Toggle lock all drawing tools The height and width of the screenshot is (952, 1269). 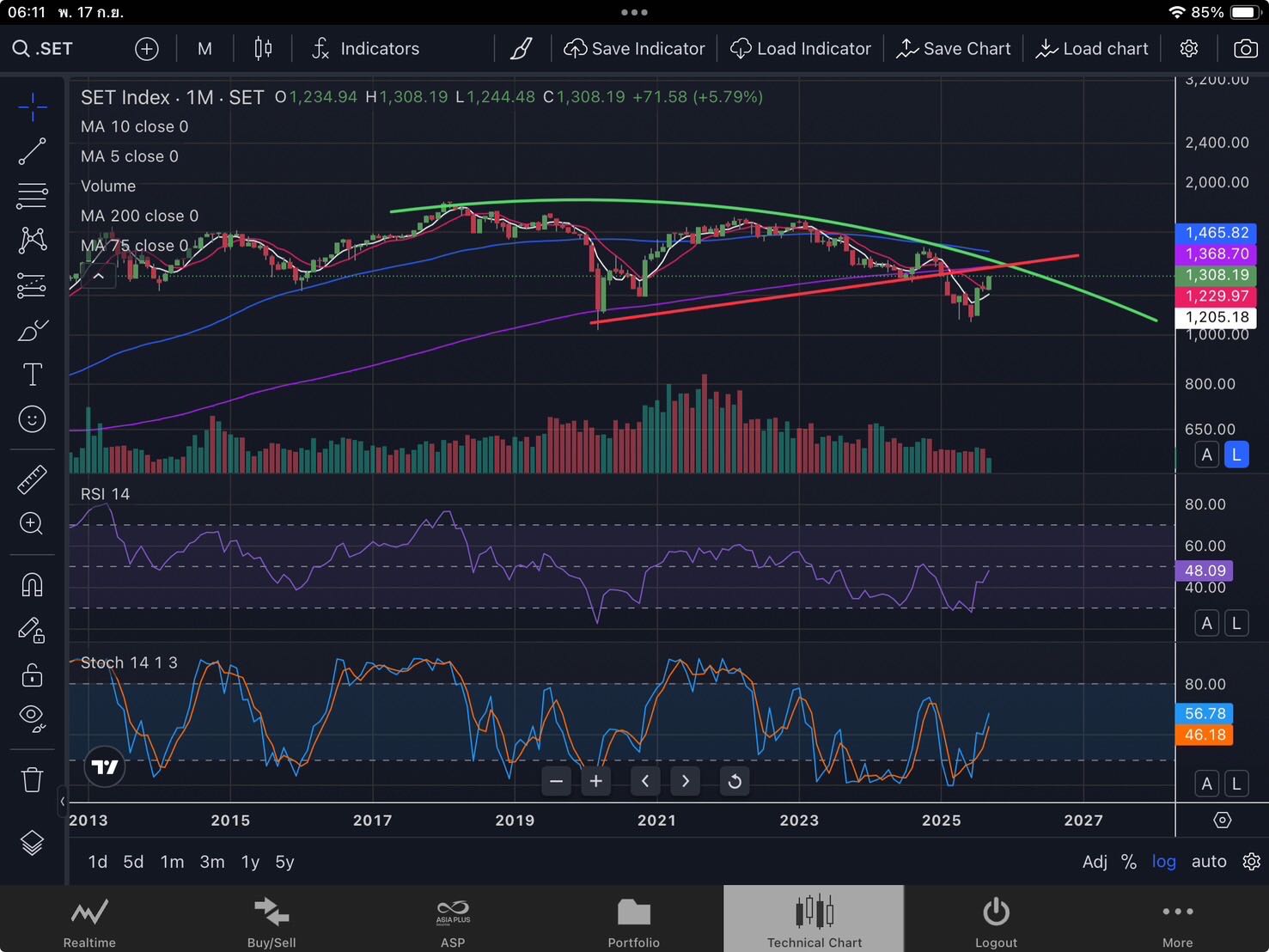pos(32,675)
